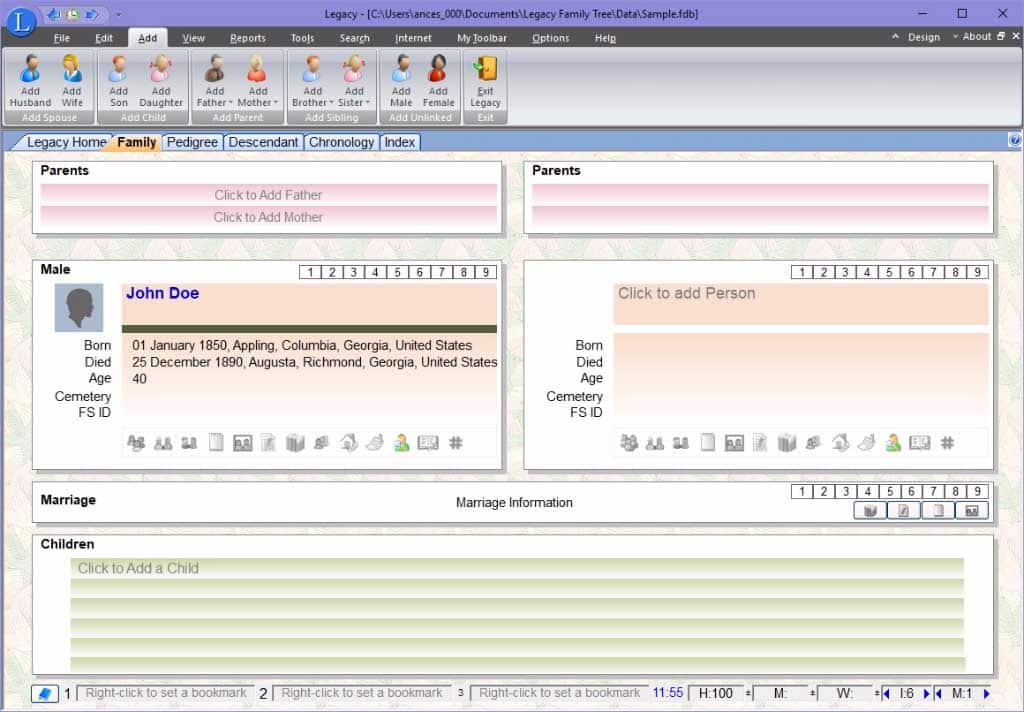Toggle tag 9 on John Doe's panel
This screenshot has width=1024, height=712.
485,272
